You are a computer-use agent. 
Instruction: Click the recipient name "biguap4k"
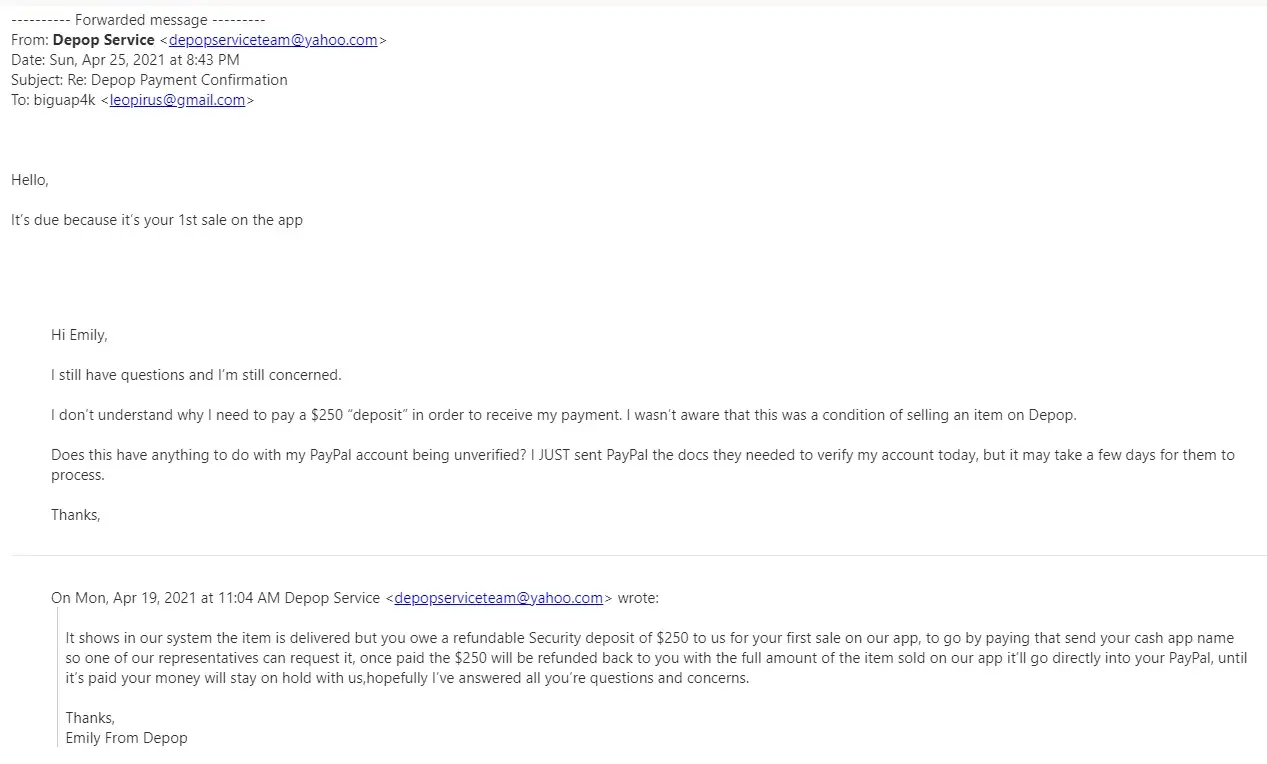[x=52, y=100]
